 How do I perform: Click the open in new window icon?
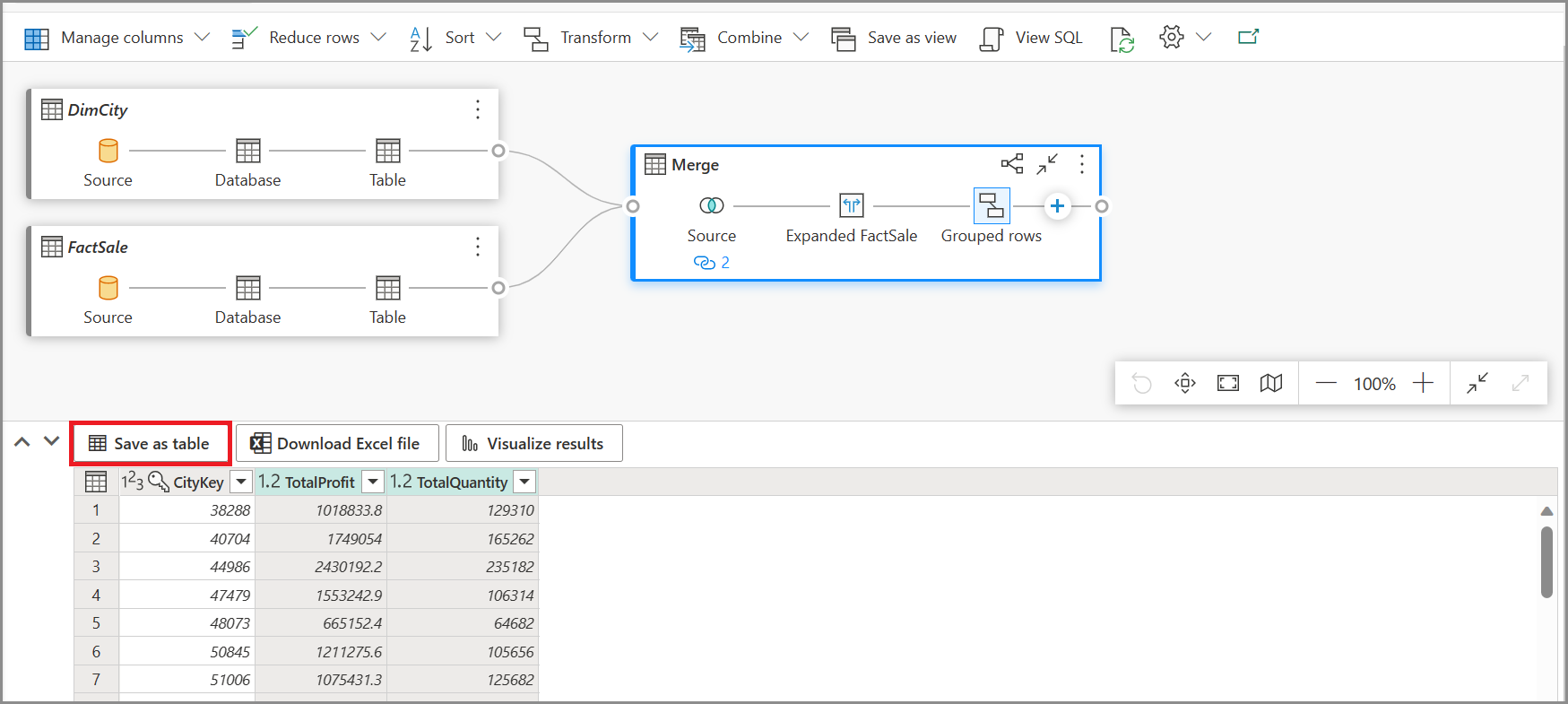click(1248, 37)
